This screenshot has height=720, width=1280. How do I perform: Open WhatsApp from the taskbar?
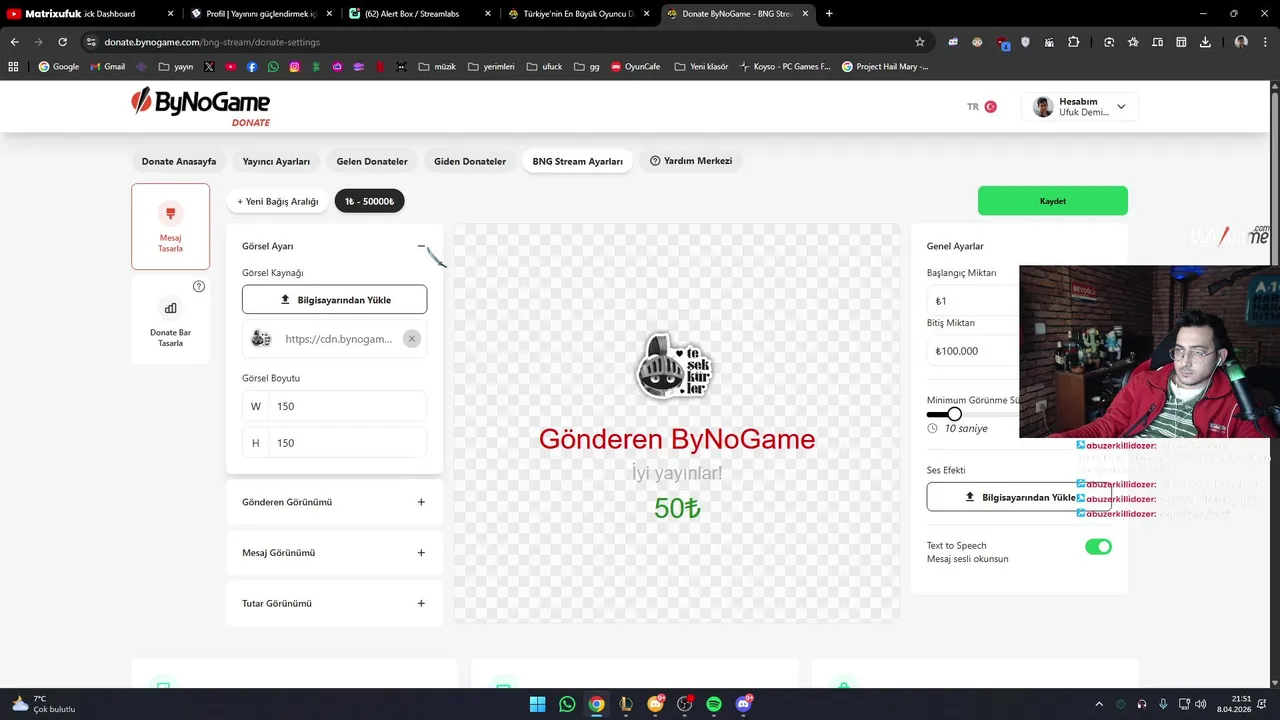pyautogui.click(x=567, y=704)
